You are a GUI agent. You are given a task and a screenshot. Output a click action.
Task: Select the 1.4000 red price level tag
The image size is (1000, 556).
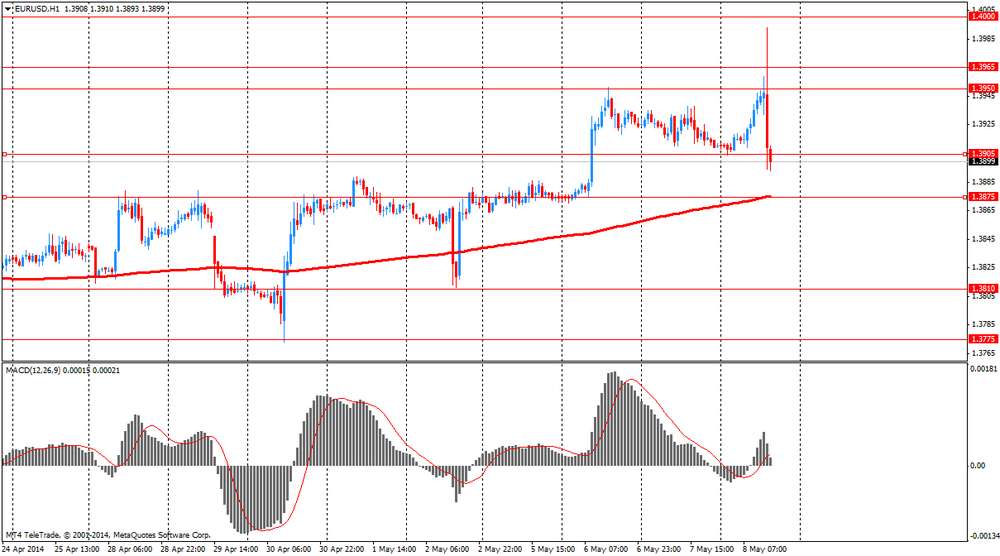tap(982, 17)
